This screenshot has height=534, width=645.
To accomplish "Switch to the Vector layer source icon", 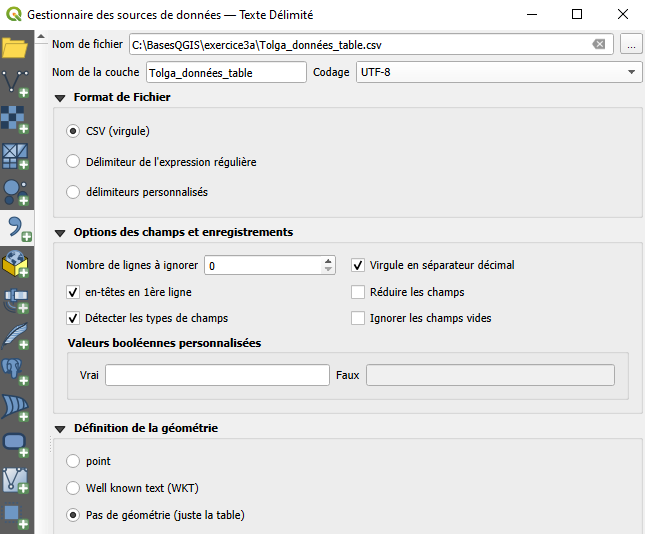I will [16, 84].
